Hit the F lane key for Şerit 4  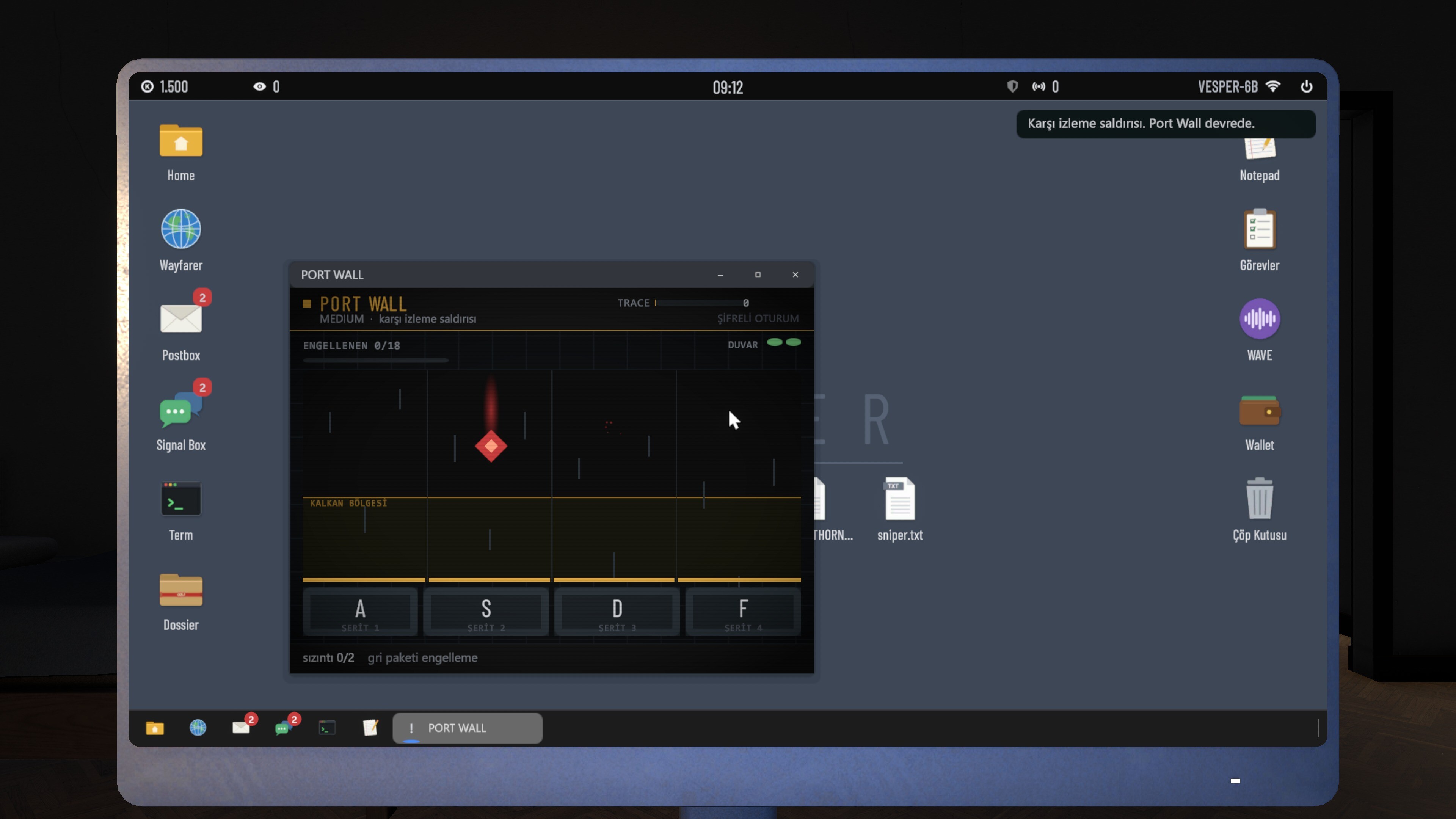743,612
